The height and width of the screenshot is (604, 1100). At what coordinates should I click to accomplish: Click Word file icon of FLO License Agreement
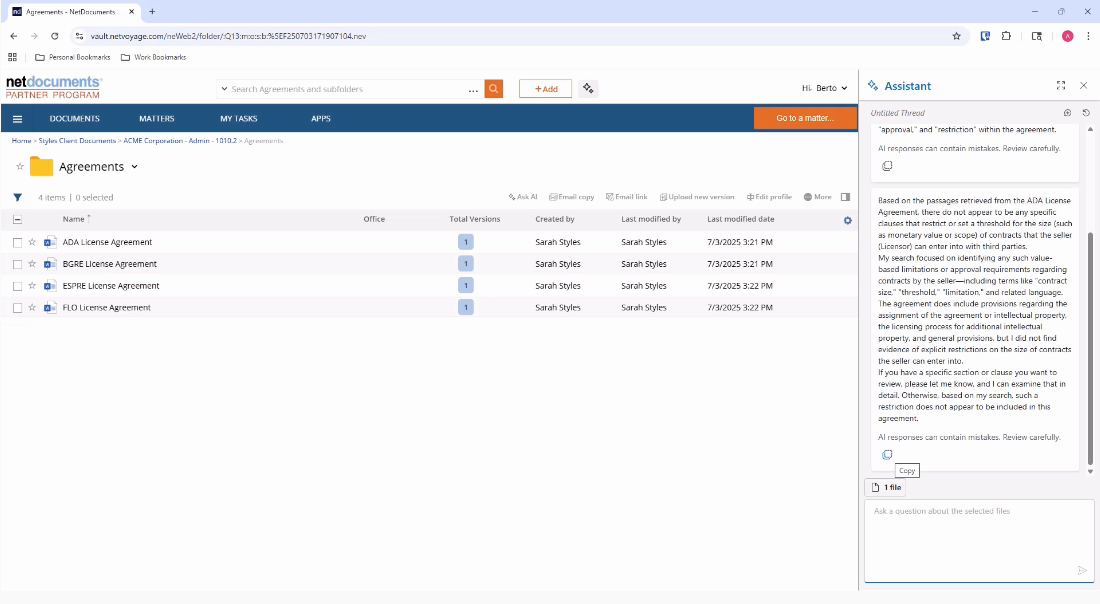(50, 307)
